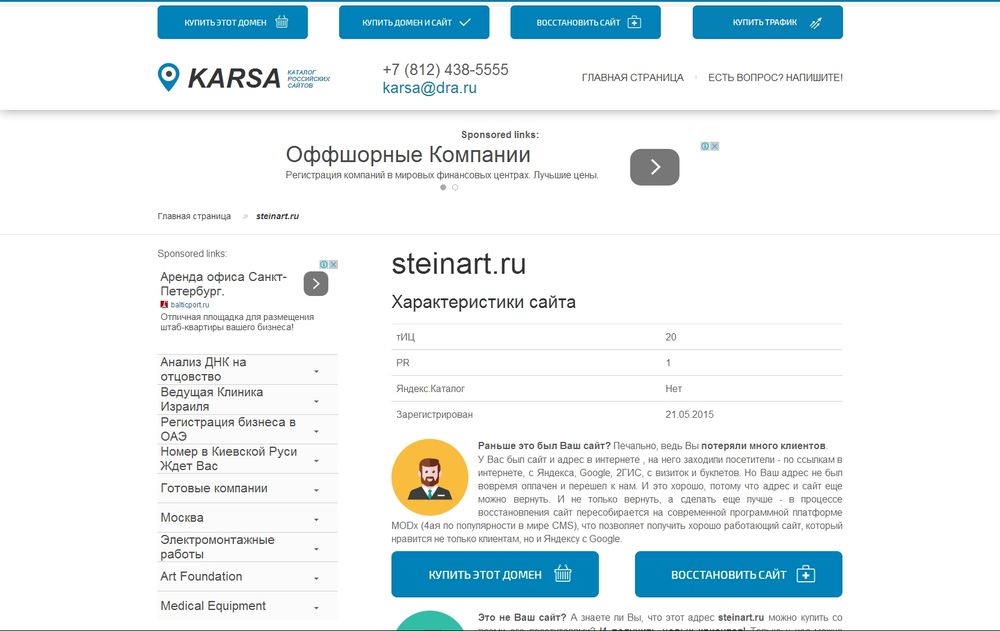Screen dimensions: 1000x631
Task: Click the 'Купить трафик' button label
Action: click(x=765, y=22)
